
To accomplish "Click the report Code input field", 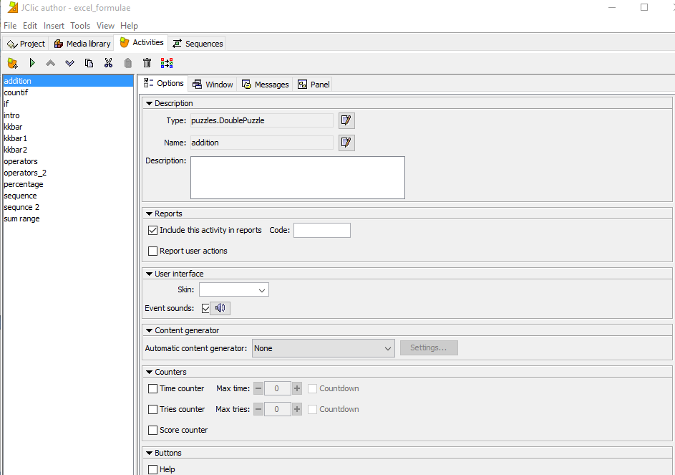I will click(321, 230).
